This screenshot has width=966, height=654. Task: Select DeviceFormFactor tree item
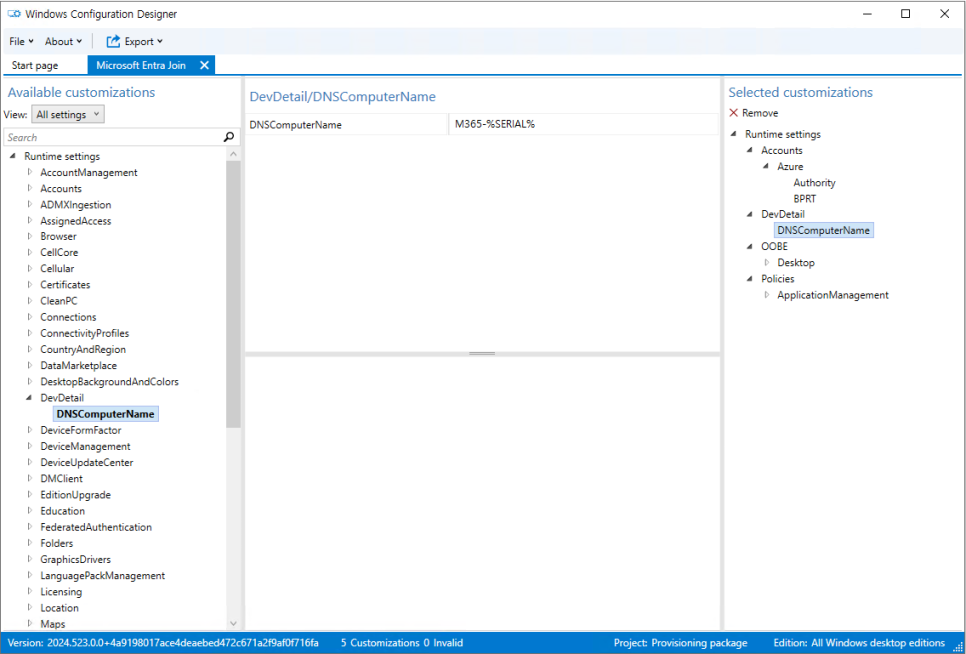coord(81,430)
